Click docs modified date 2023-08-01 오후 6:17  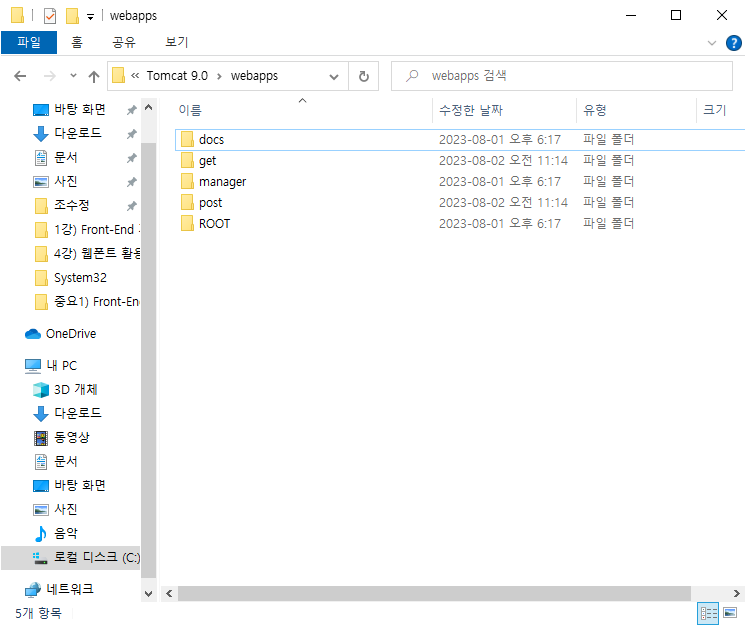click(500, 140)
